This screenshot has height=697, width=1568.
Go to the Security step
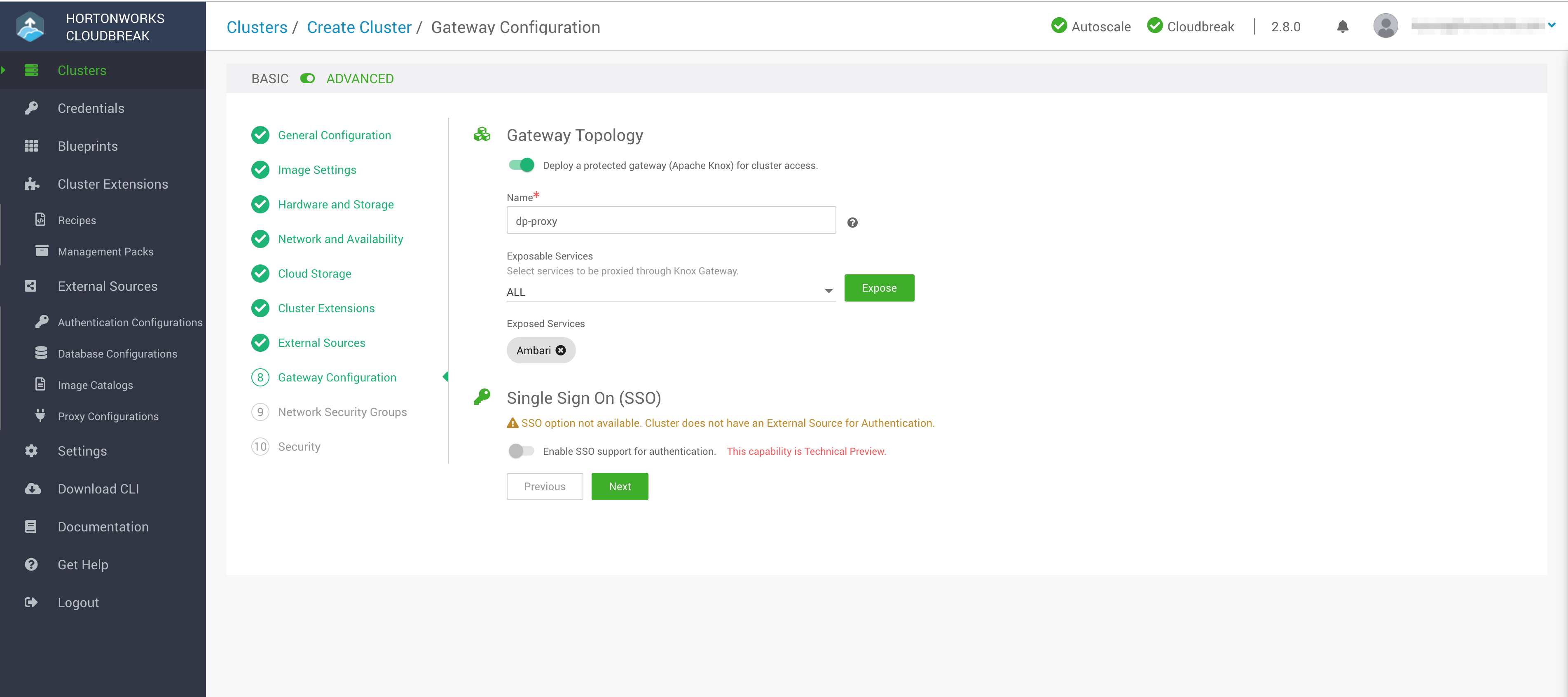299,446
